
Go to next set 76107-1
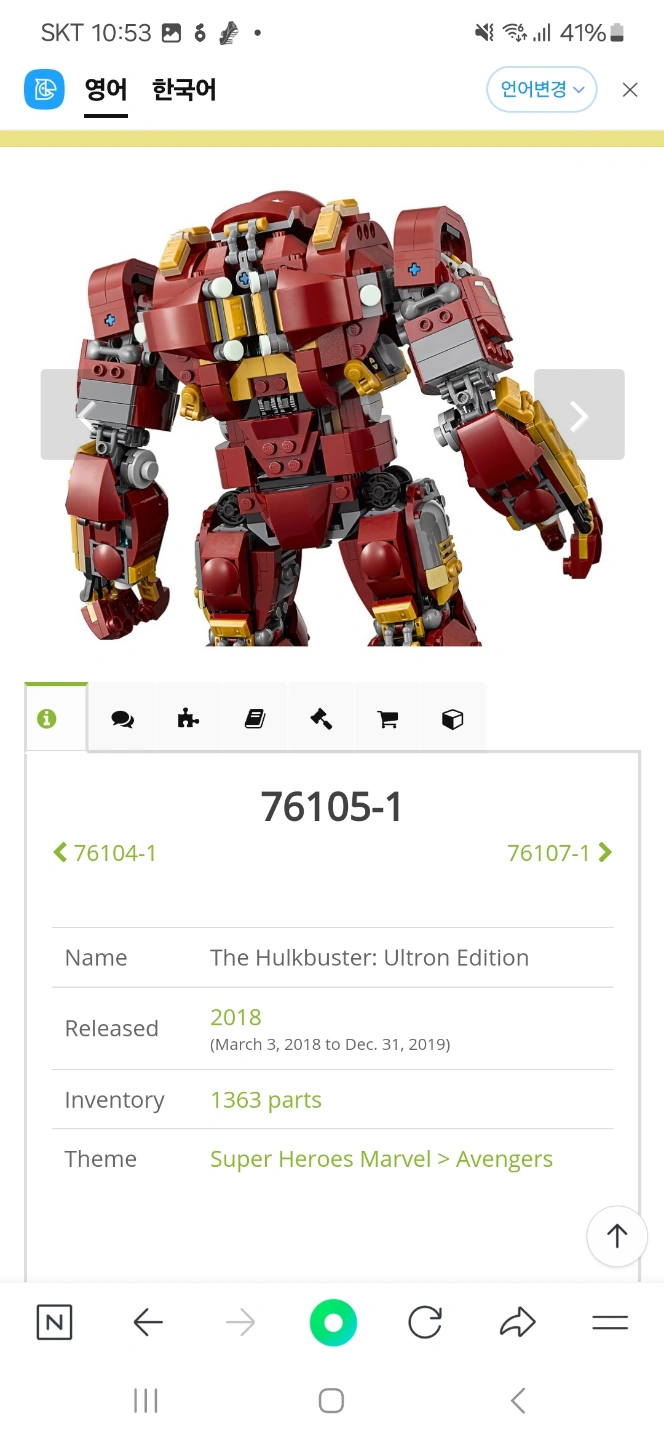[560, 853]
